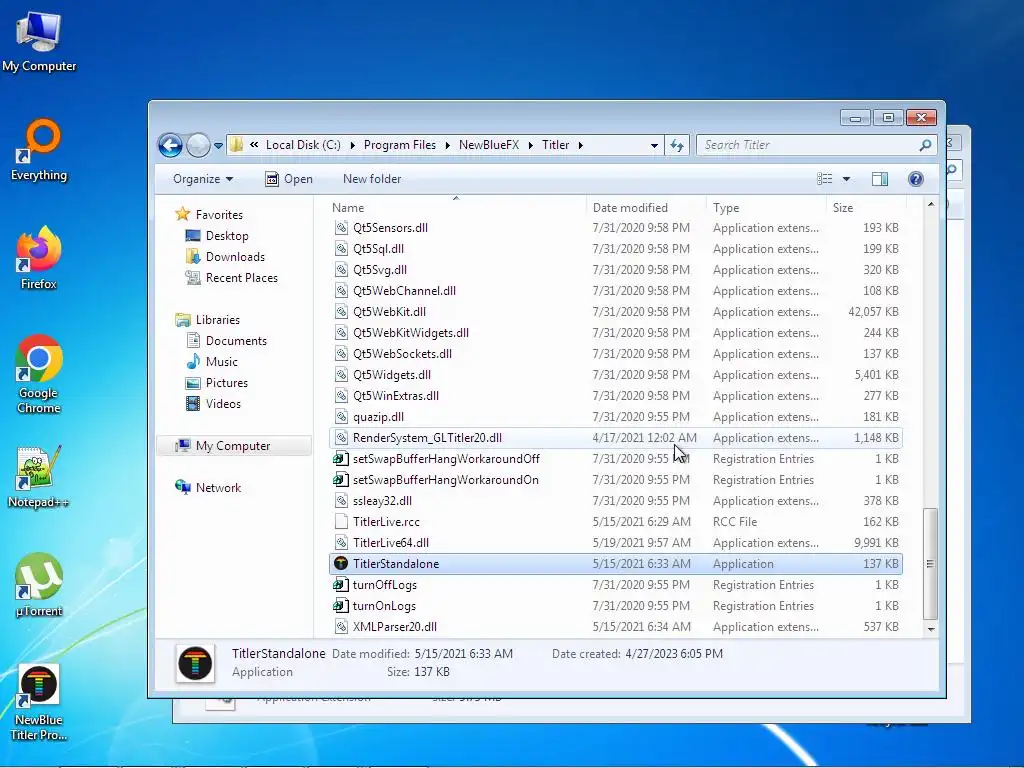This screenshot has height=768, width=1024.
Task: Launch the µTorrent desktop shortcut
Action: point(39,584)
